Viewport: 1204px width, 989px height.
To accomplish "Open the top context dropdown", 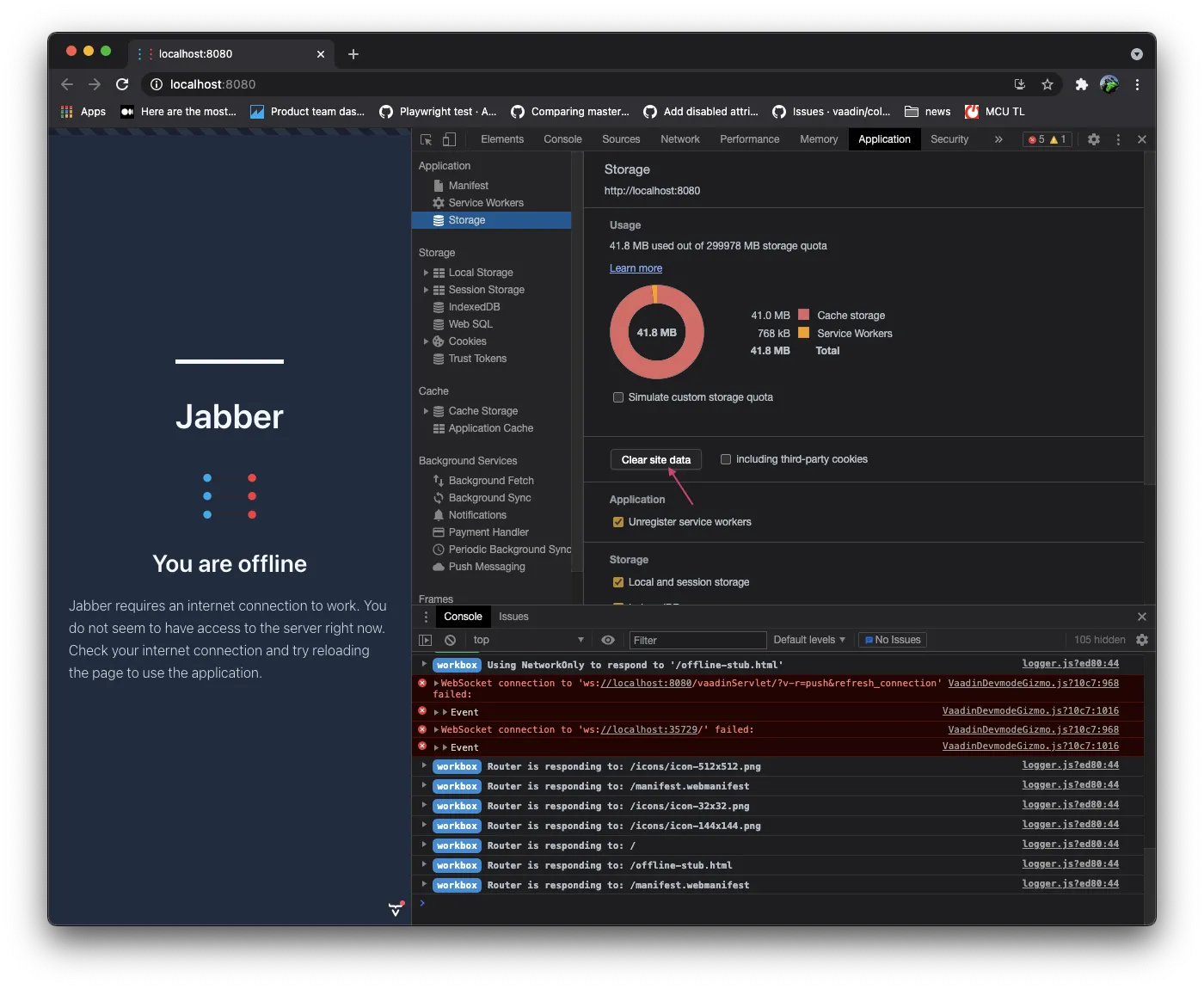I will pyautogui.click(x=528, y=640).
